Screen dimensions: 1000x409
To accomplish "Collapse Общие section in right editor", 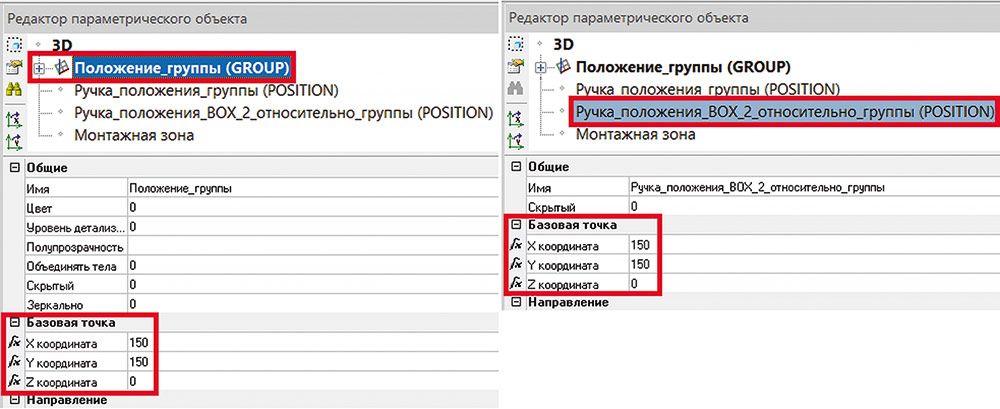I will pyautogui.click(x=515, y=167).
